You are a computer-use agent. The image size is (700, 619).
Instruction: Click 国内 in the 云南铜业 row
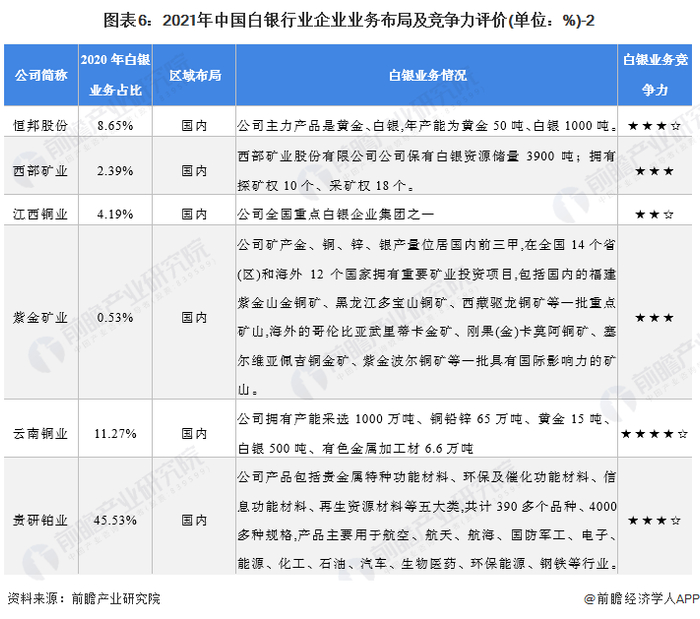(194, 433)
